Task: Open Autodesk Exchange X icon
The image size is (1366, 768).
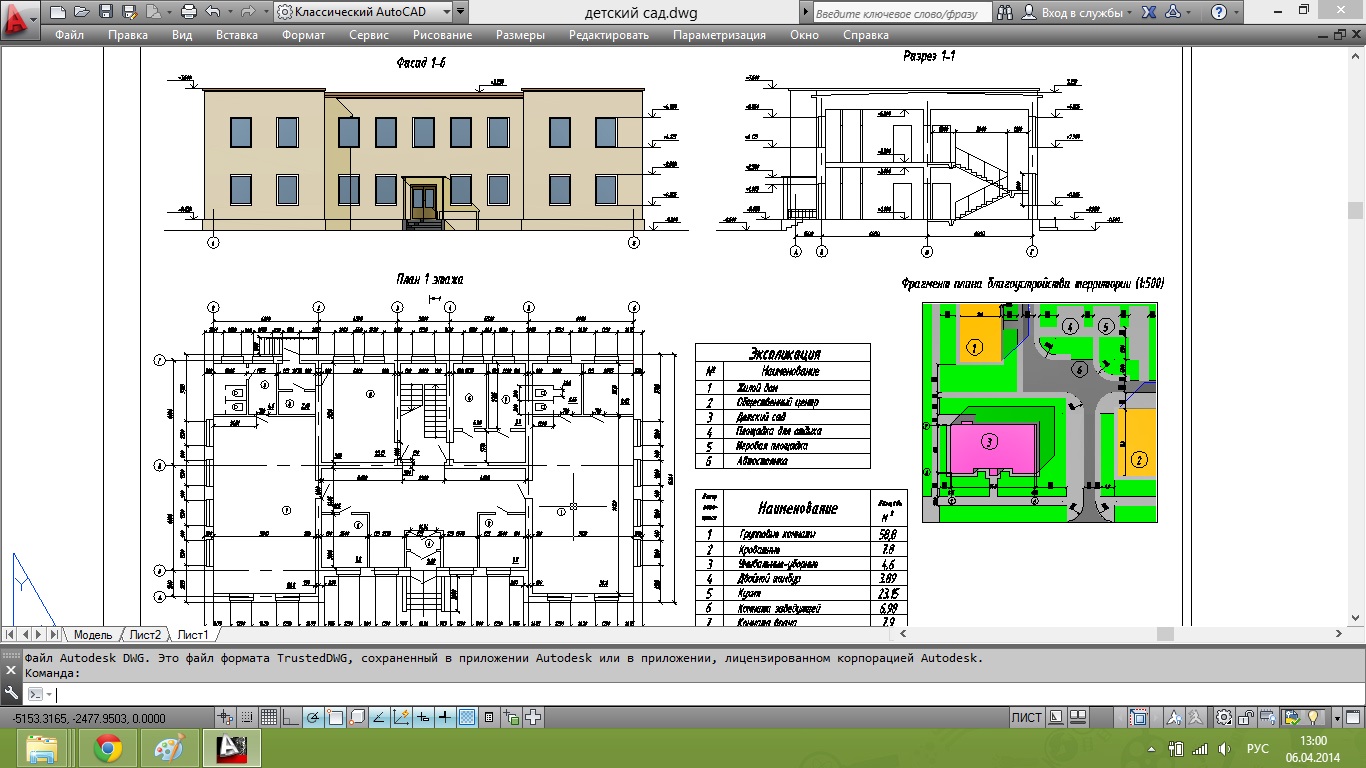Action: (x=1150, y=12)
